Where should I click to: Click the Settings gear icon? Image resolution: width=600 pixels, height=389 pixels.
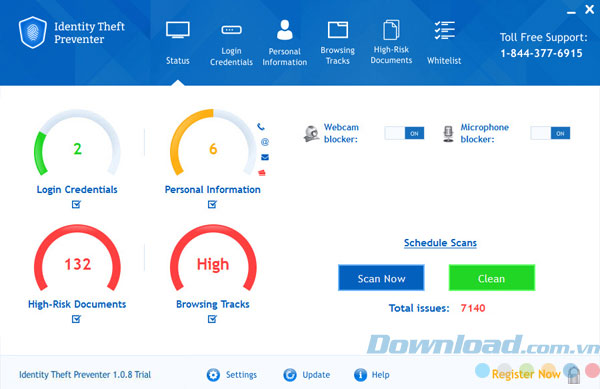tap(213, 375)
